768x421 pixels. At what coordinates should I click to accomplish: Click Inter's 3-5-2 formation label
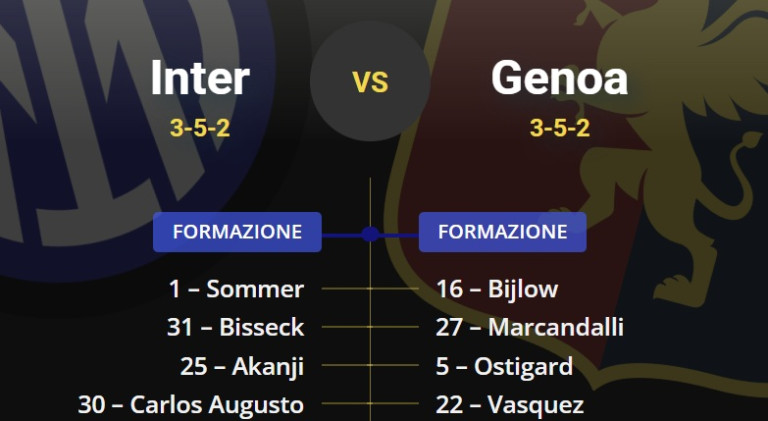coord(200,126)
